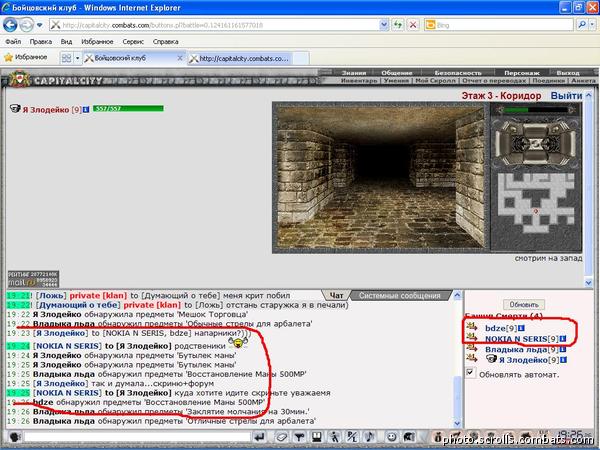This screenshot has width=600, height=450.
Task: Click the Умения link
Action: [x=396, y=81]
